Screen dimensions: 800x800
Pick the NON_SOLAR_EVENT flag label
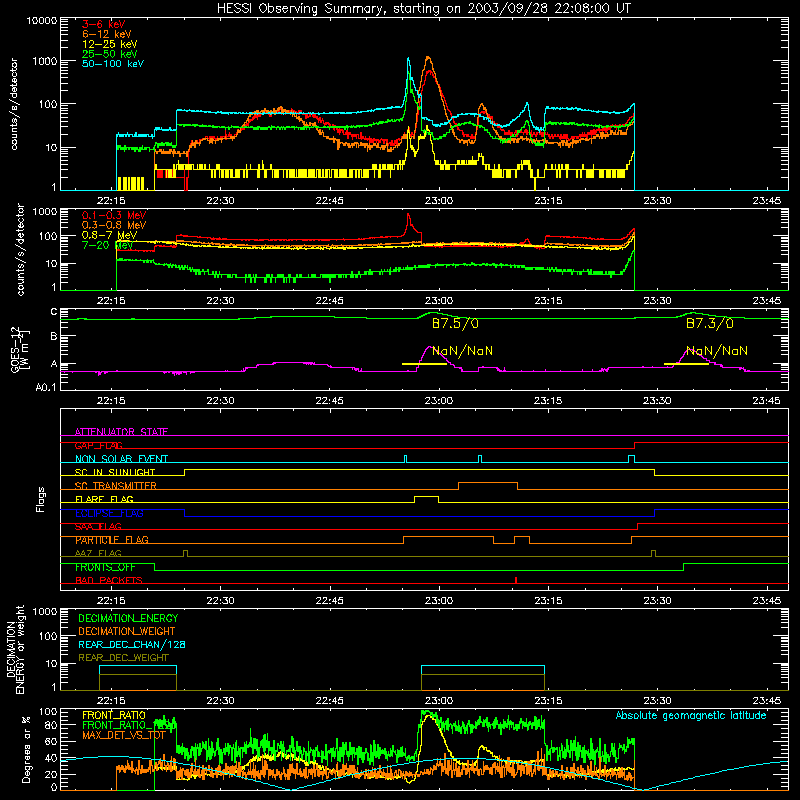[121, 459]
